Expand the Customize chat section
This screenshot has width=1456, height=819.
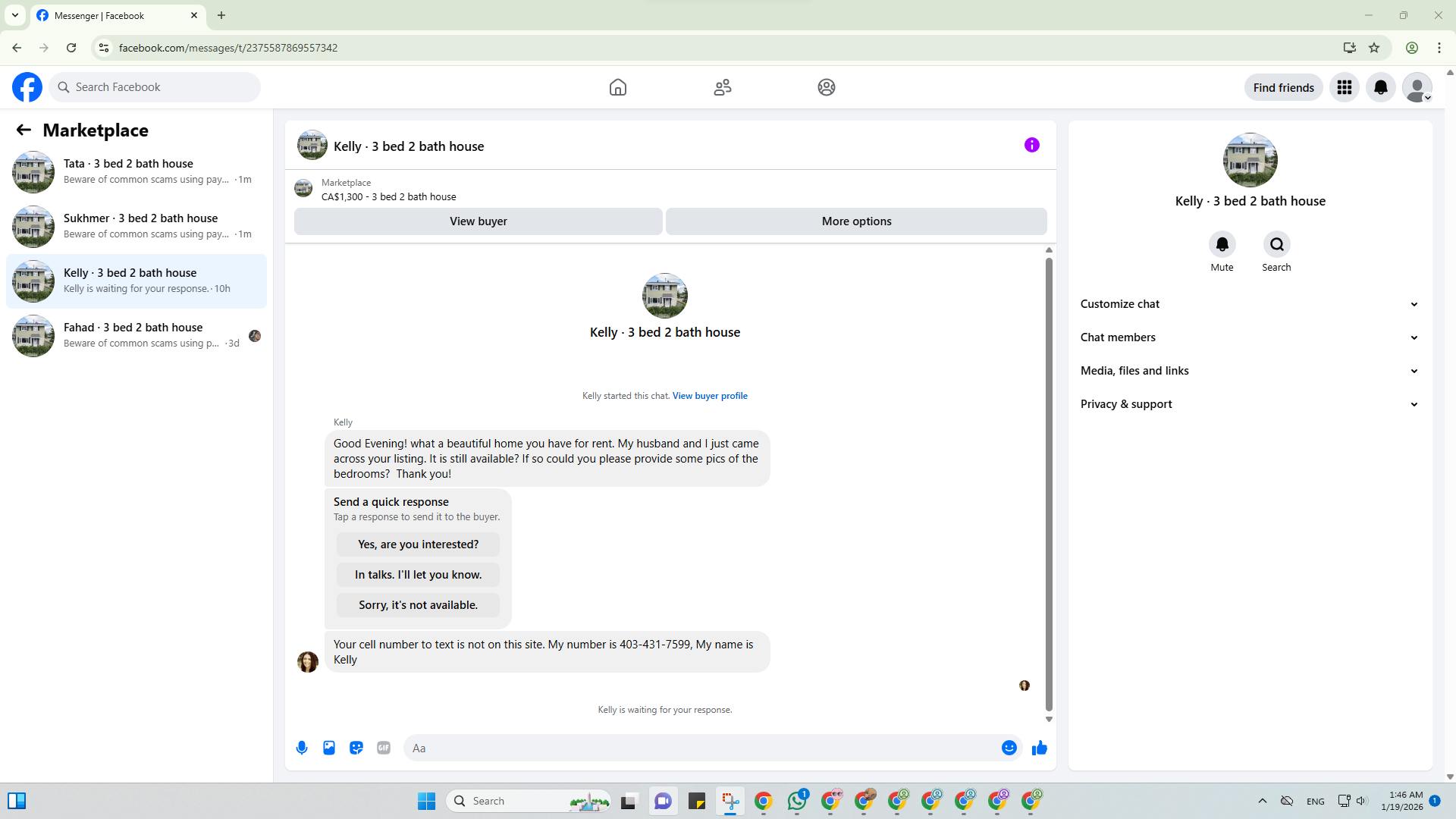point(1250,304)
